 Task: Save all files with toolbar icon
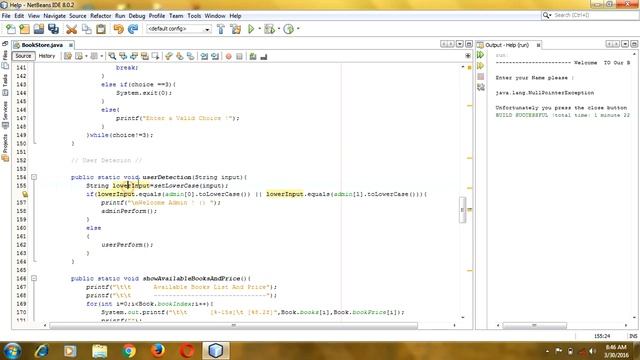pos(53,29)
